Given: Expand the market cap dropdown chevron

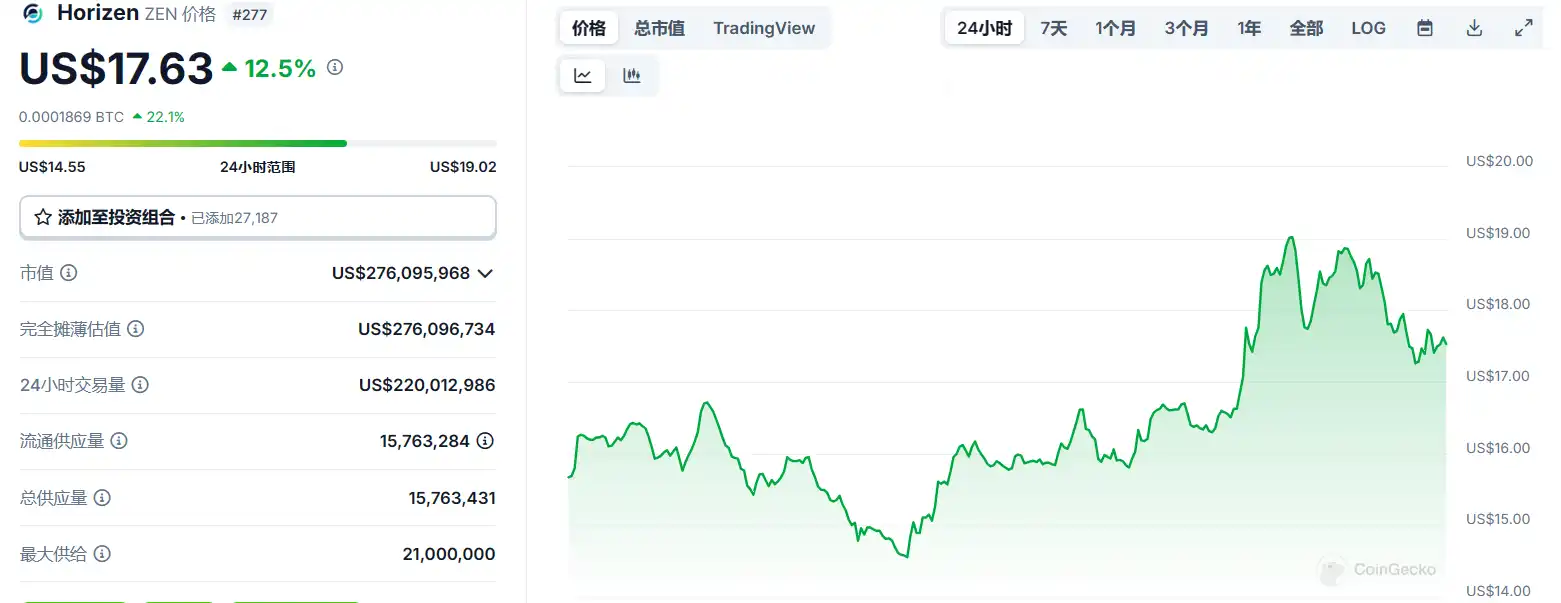Looking at the screenshot, I should (x=485, y=273).
